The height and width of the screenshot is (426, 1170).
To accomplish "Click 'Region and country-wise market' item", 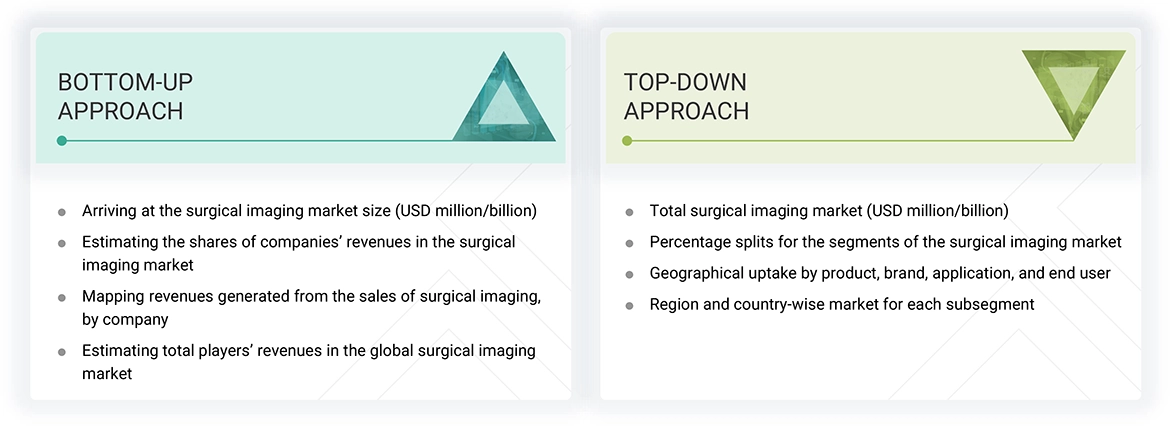I will coord(841,304).
